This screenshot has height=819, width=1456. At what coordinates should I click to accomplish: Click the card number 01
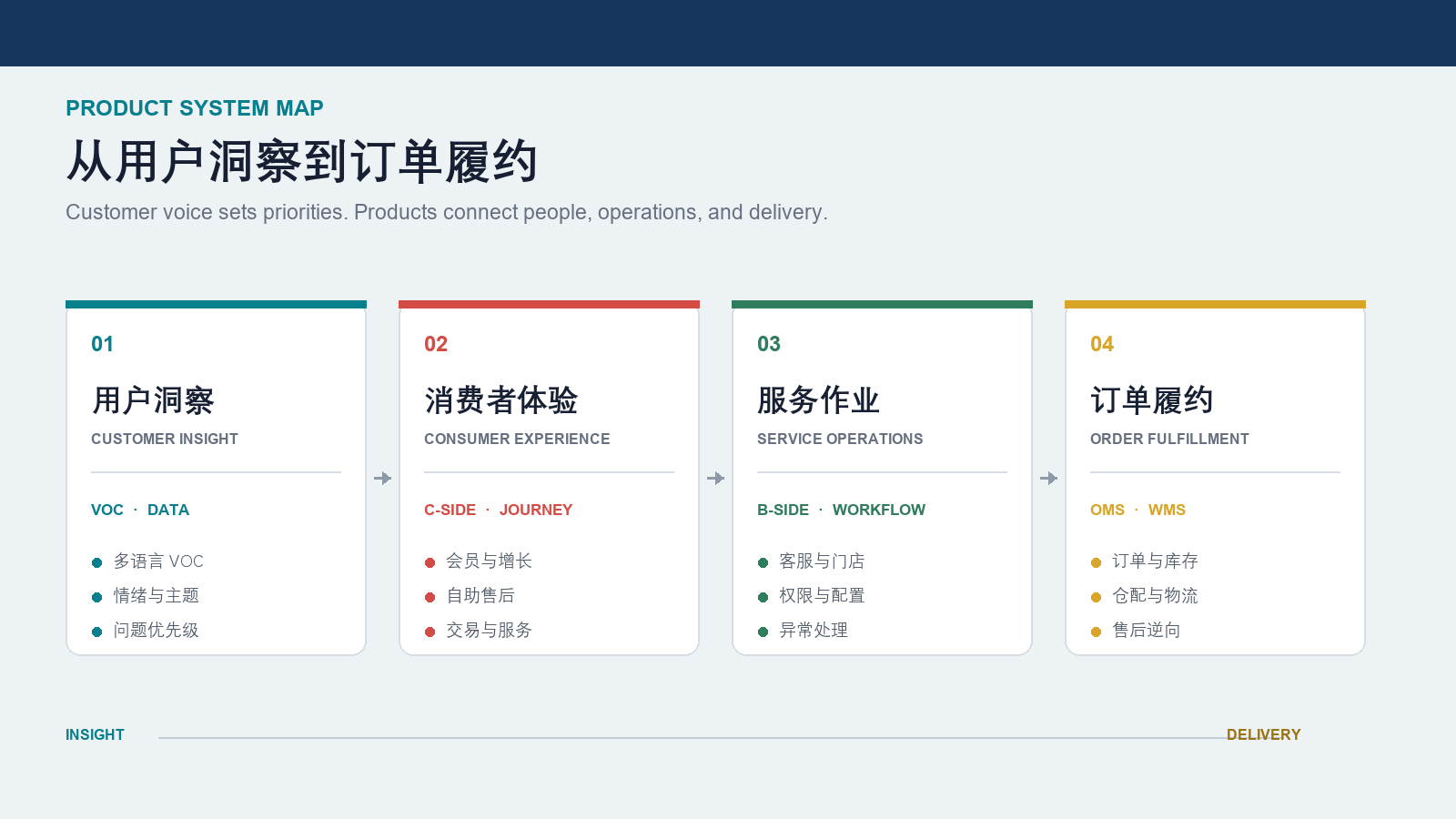coord(103,344)
